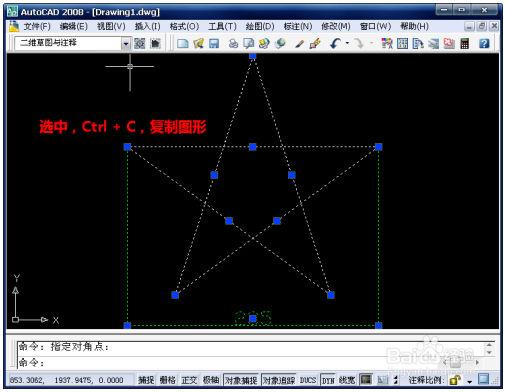Toggle DYN dynamic input mode
Viewport: 506px width, 392px height.
[328, 380]
